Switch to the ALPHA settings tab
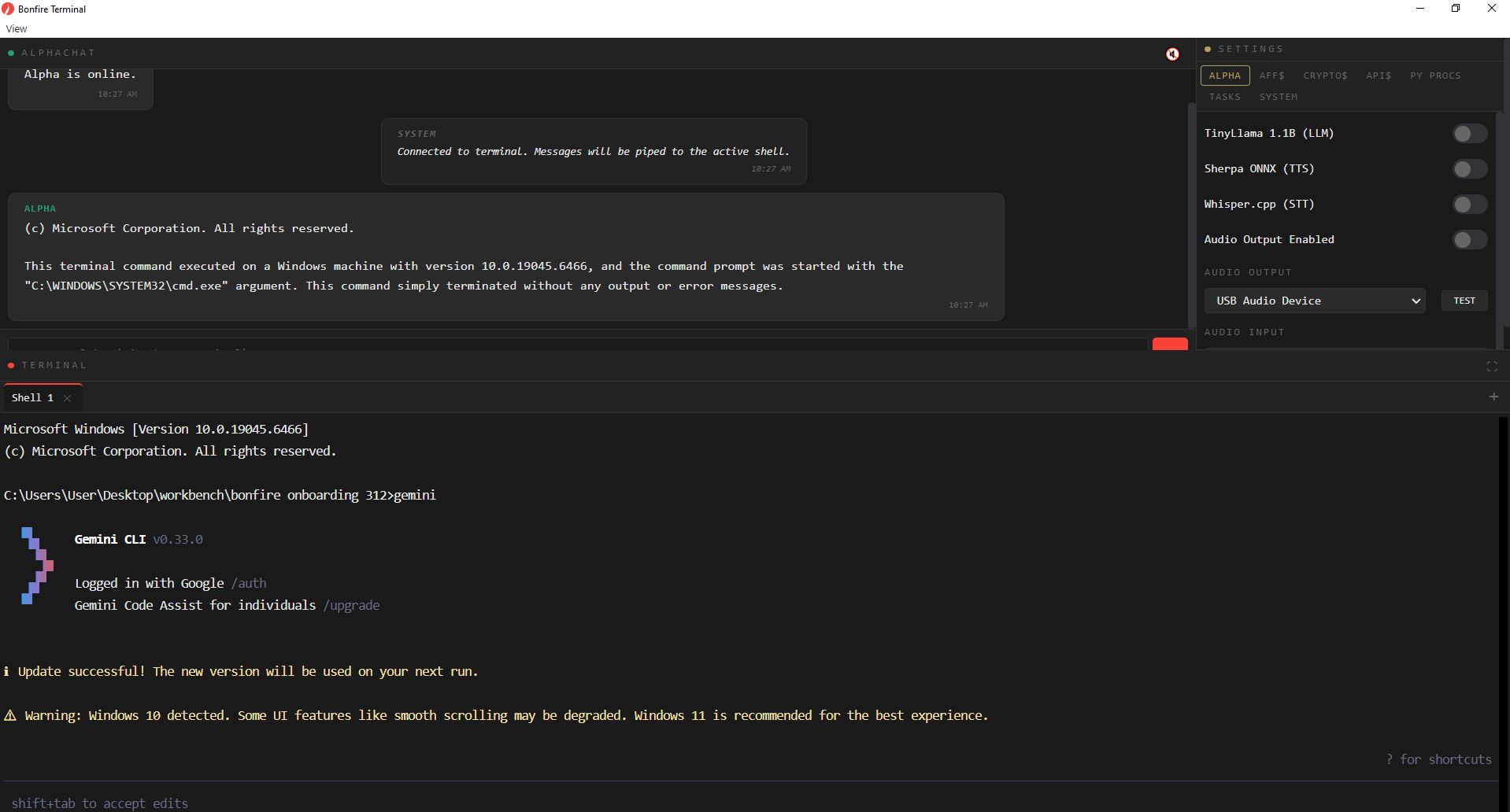This screenshot has width=1510, height=812. (1225, 76)
